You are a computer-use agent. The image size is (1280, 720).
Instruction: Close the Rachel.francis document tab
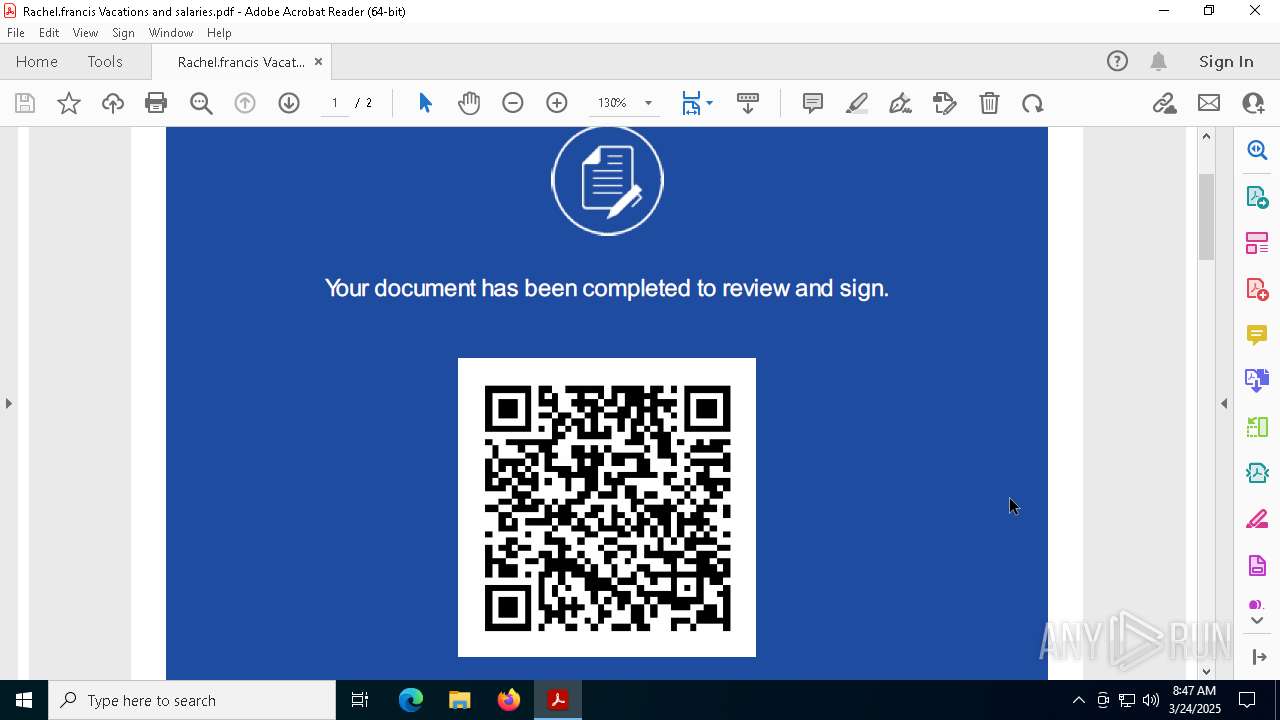[x=318, y=61]
